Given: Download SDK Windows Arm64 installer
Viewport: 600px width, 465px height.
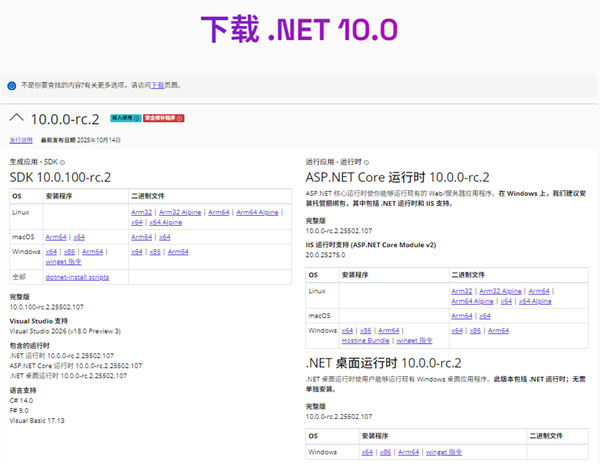Looking at the screenshot, I should pyautogui.click(x=93, y=251).
